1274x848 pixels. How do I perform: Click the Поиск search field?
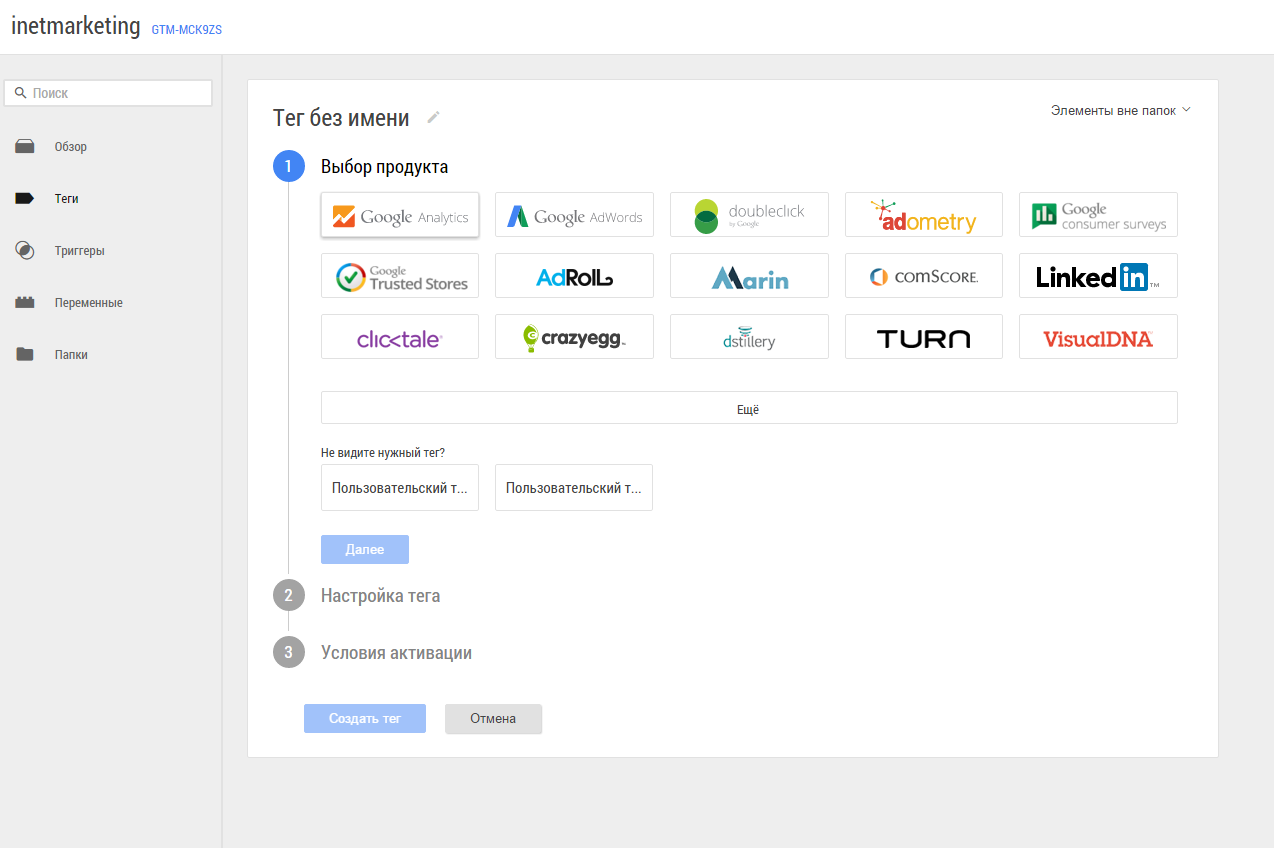(108, 93)
